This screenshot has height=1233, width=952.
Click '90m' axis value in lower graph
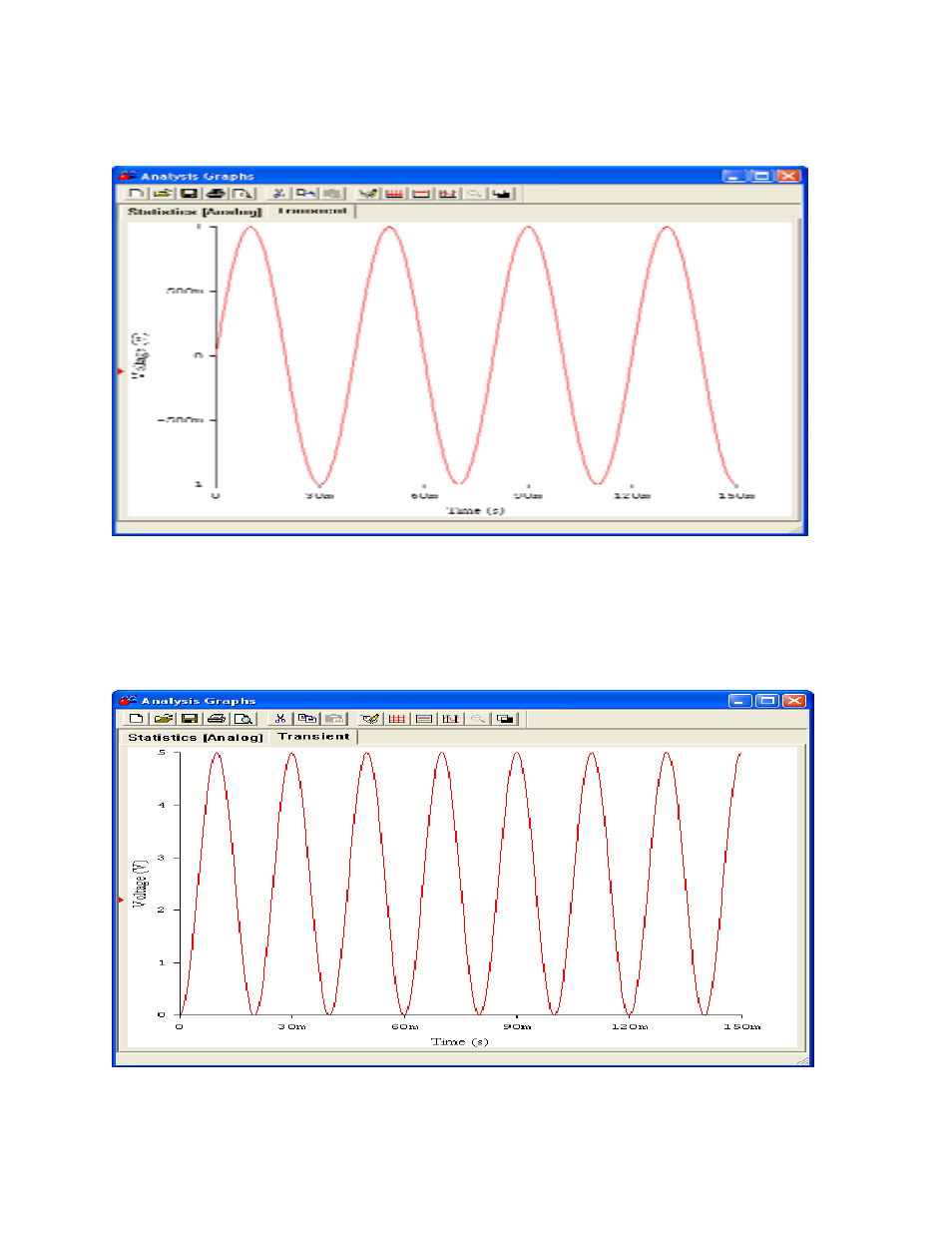517,1026
